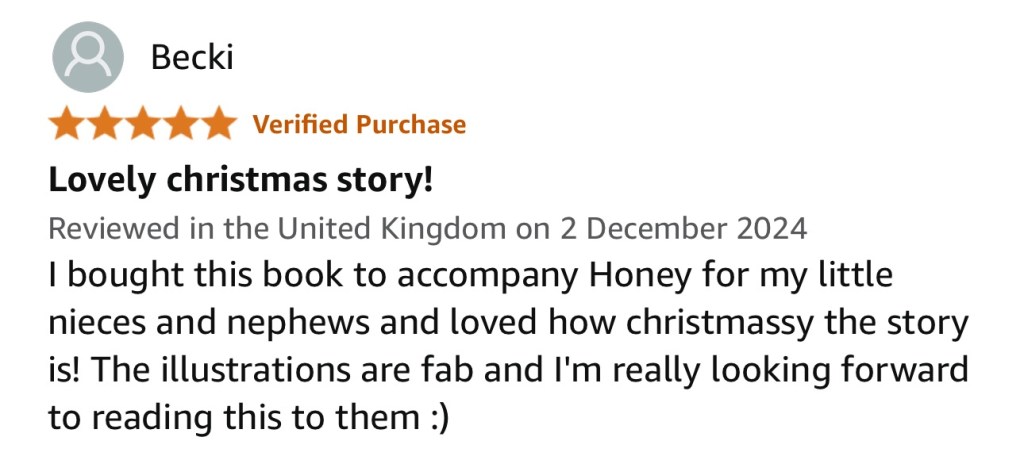This screenshot has width=1024, height=460.
Task: Click the Verified Purchase label
Action: click(x=359, y=125)
